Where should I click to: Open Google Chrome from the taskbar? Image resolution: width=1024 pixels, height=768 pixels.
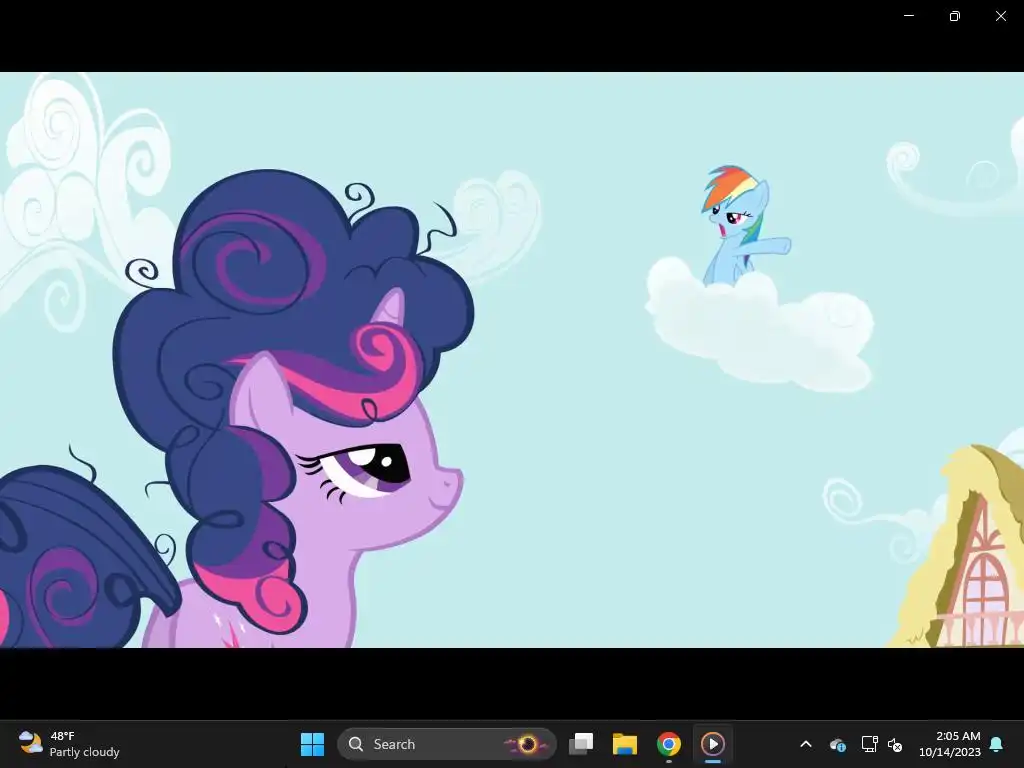pyautogui.click(x=668, y=744)
